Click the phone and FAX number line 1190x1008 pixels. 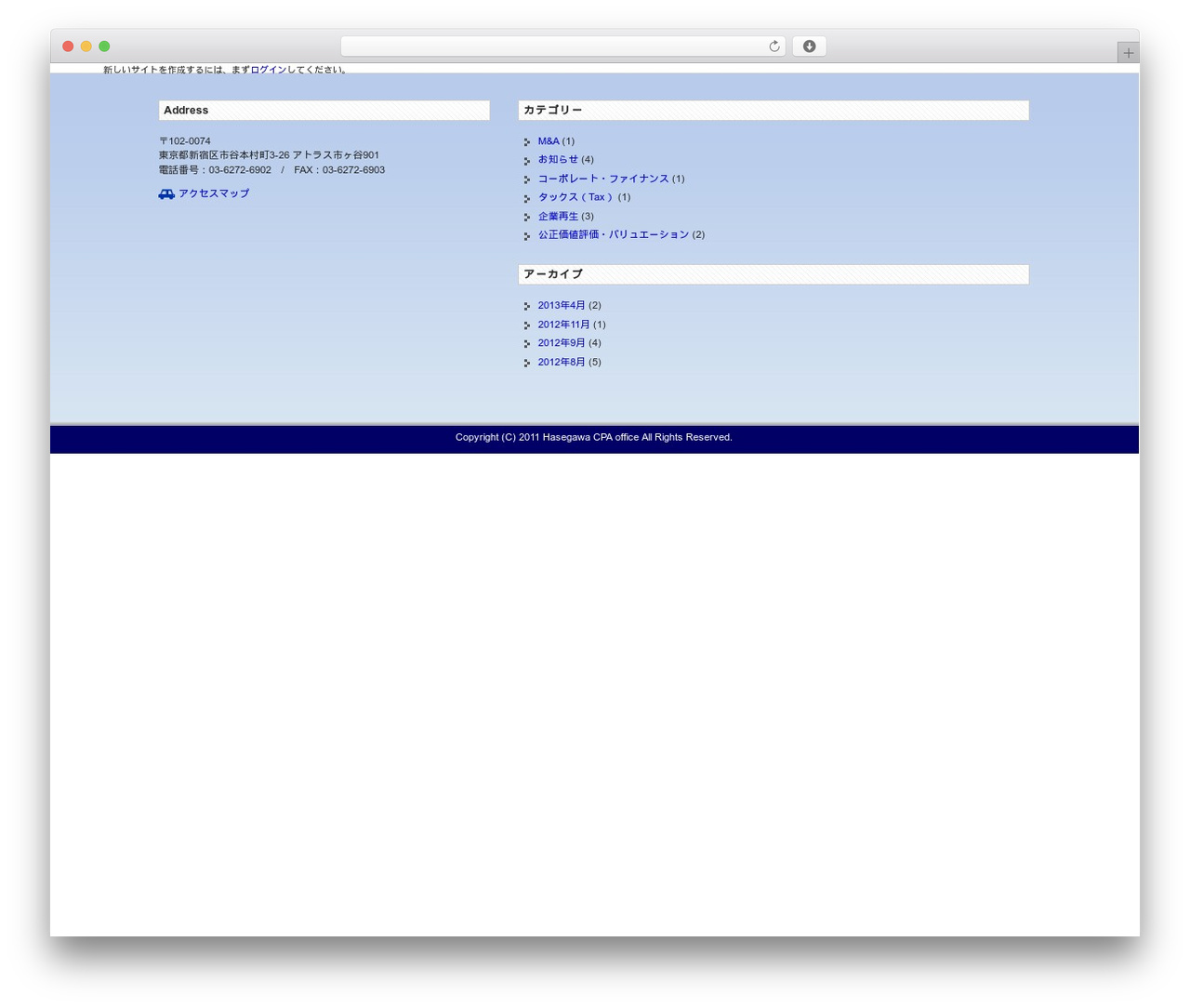point(271,170)
